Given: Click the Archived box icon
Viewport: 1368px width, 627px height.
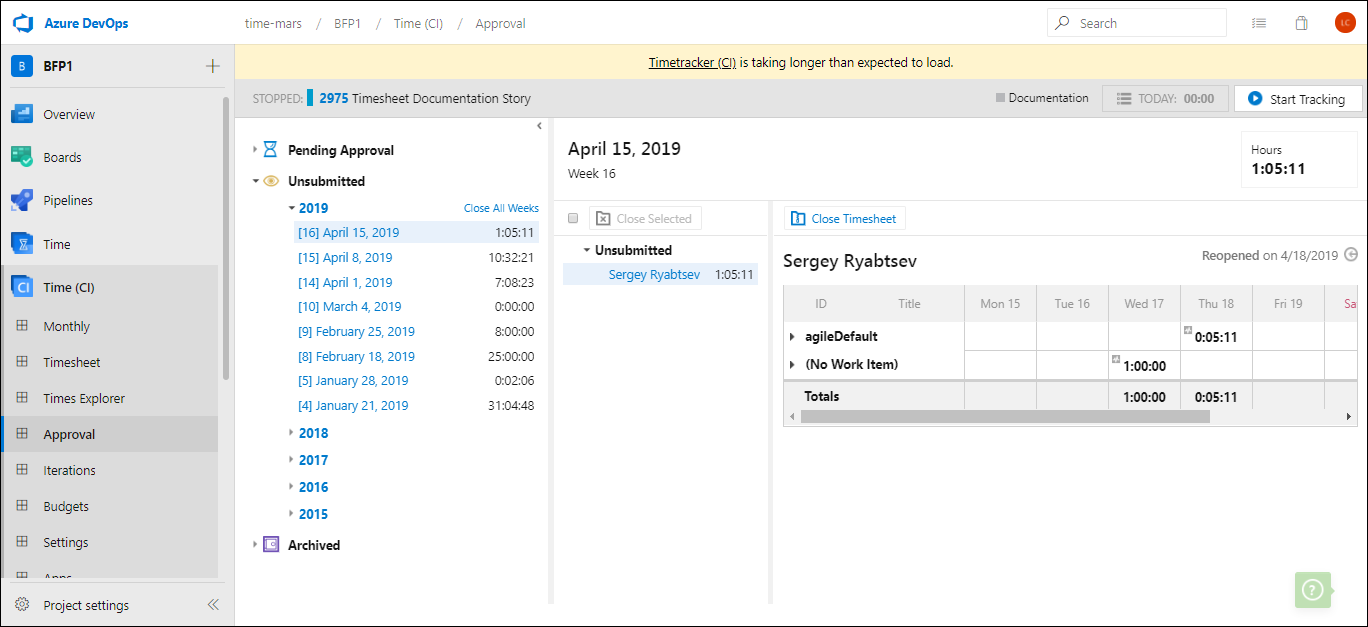Looking at the screenshot, I should click(x=270, y=545).
